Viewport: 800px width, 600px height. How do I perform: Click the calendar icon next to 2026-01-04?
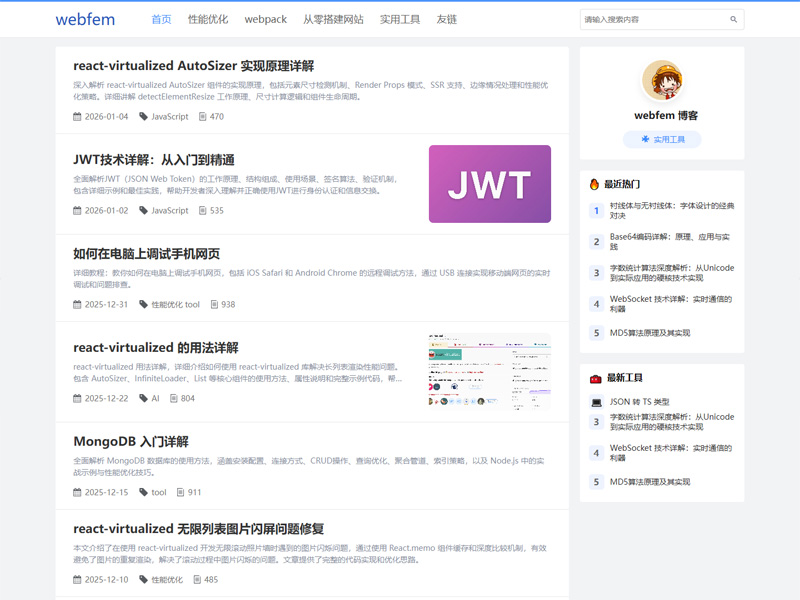[76, 116]
